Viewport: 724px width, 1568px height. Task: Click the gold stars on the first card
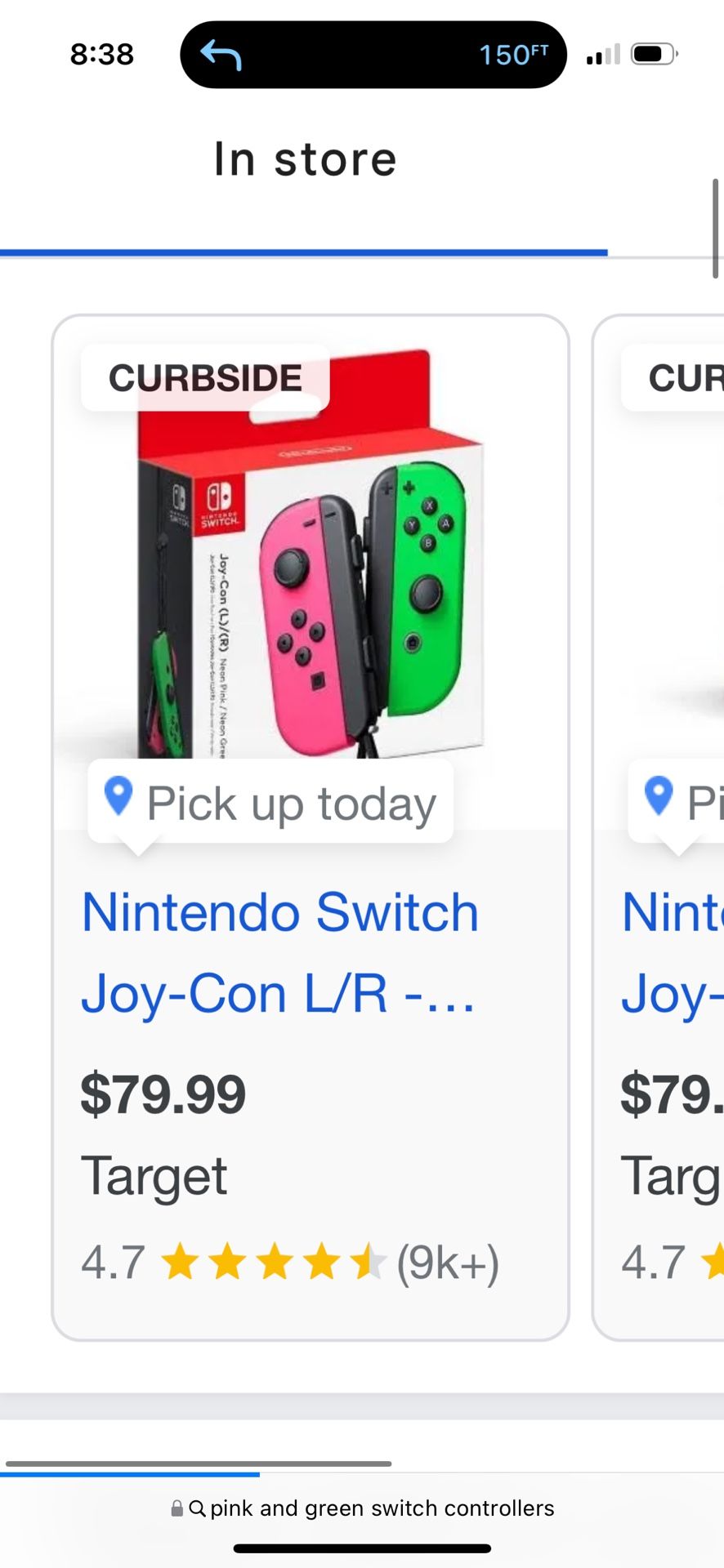click(x=273, y=1262)
